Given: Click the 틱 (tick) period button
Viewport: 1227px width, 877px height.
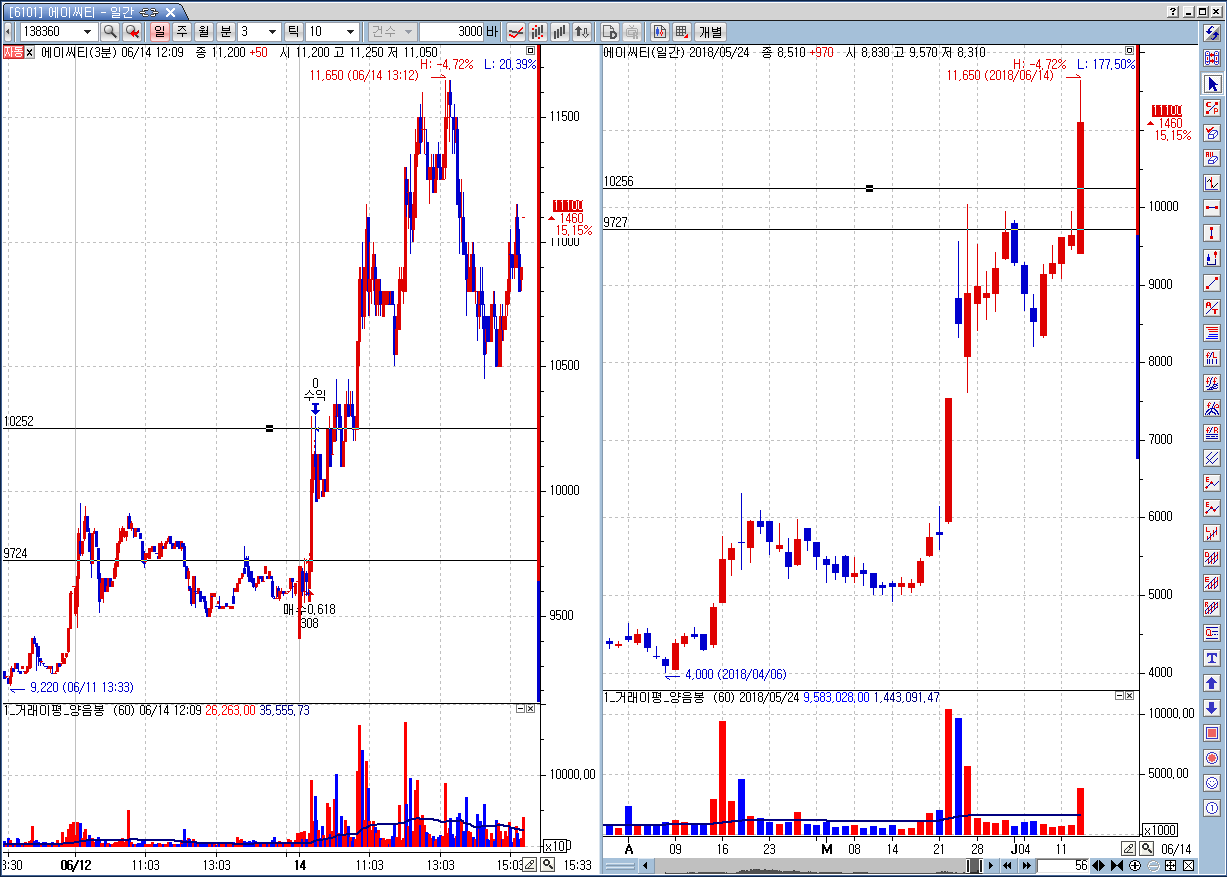Looking at the screenshot, I should [x=293, y=32].
